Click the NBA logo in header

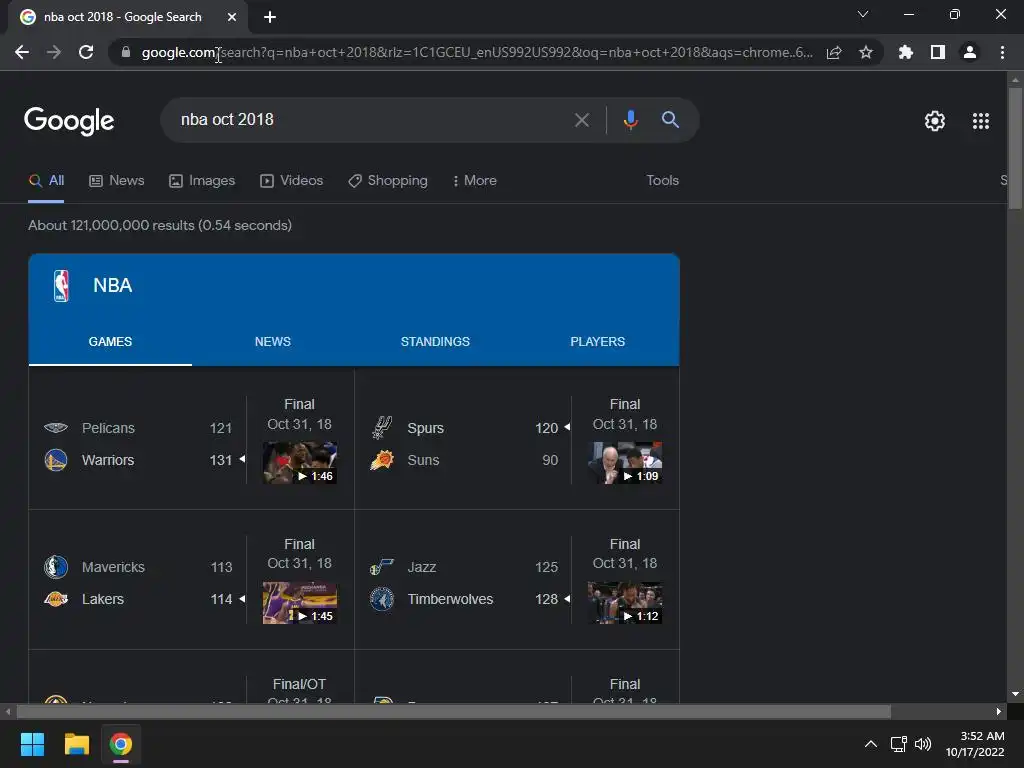click(61, 285)
